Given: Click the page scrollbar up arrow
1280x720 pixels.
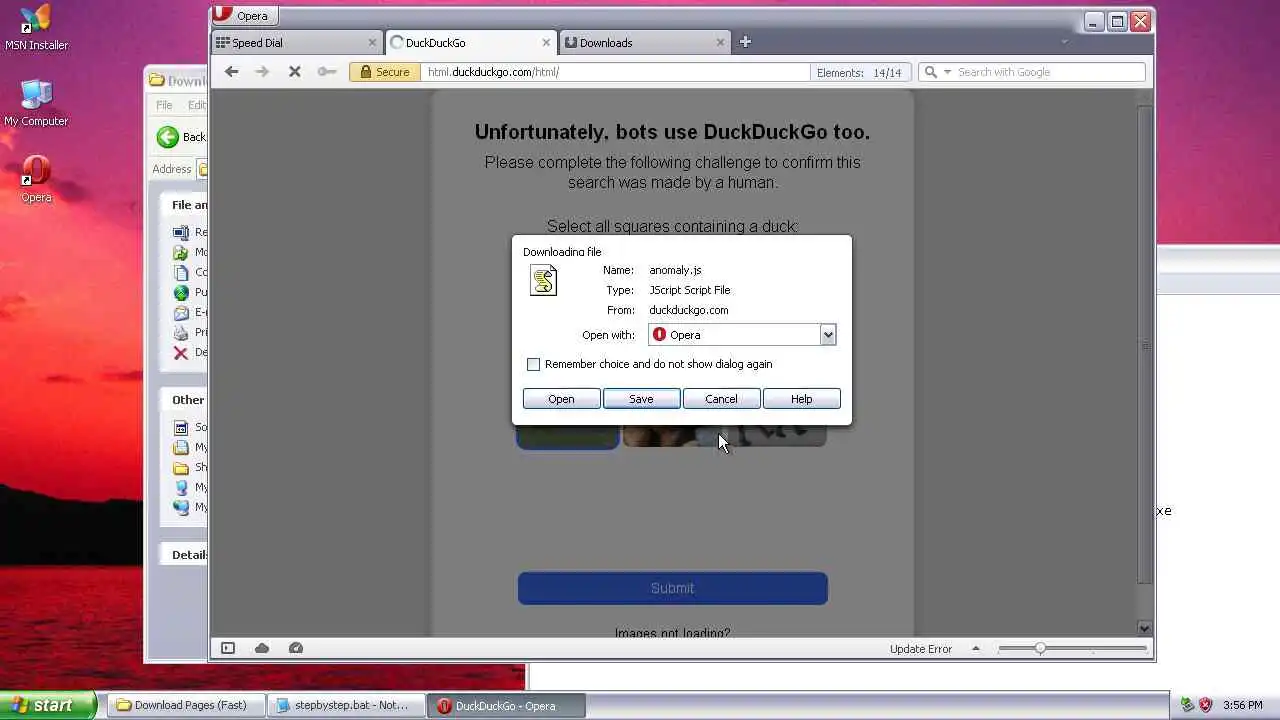Looking at the screenshot, I should (x=1145, y=97).
